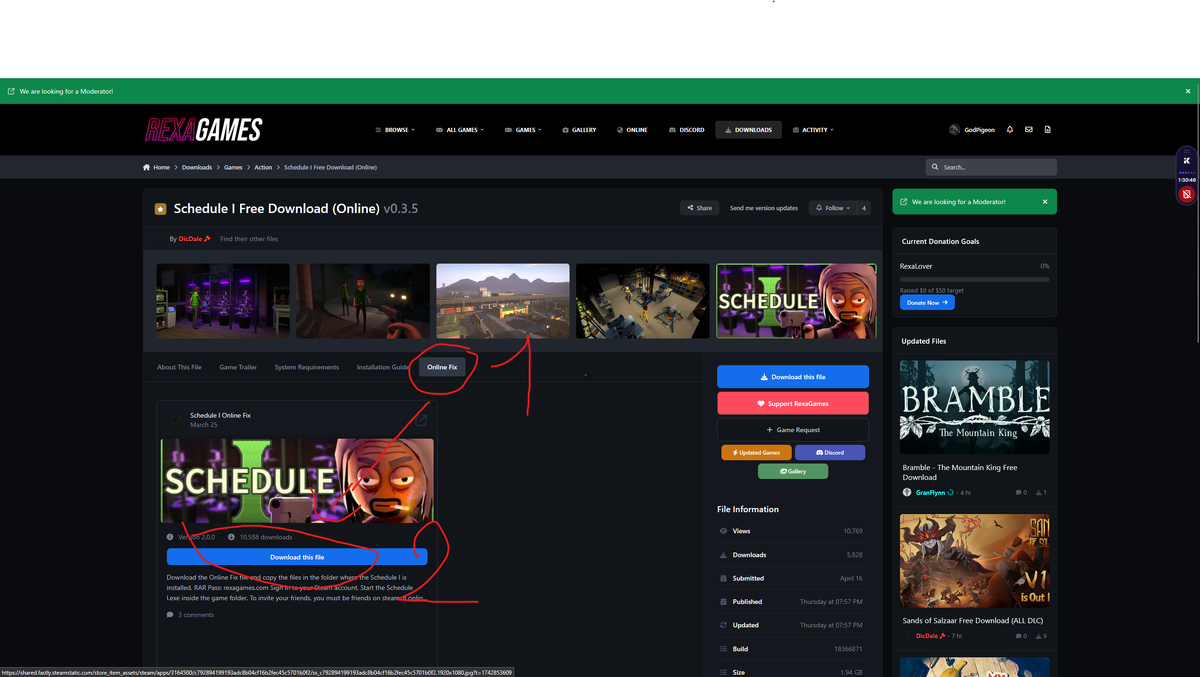Close the sidebar moderator notice

tap(1045, 202)
